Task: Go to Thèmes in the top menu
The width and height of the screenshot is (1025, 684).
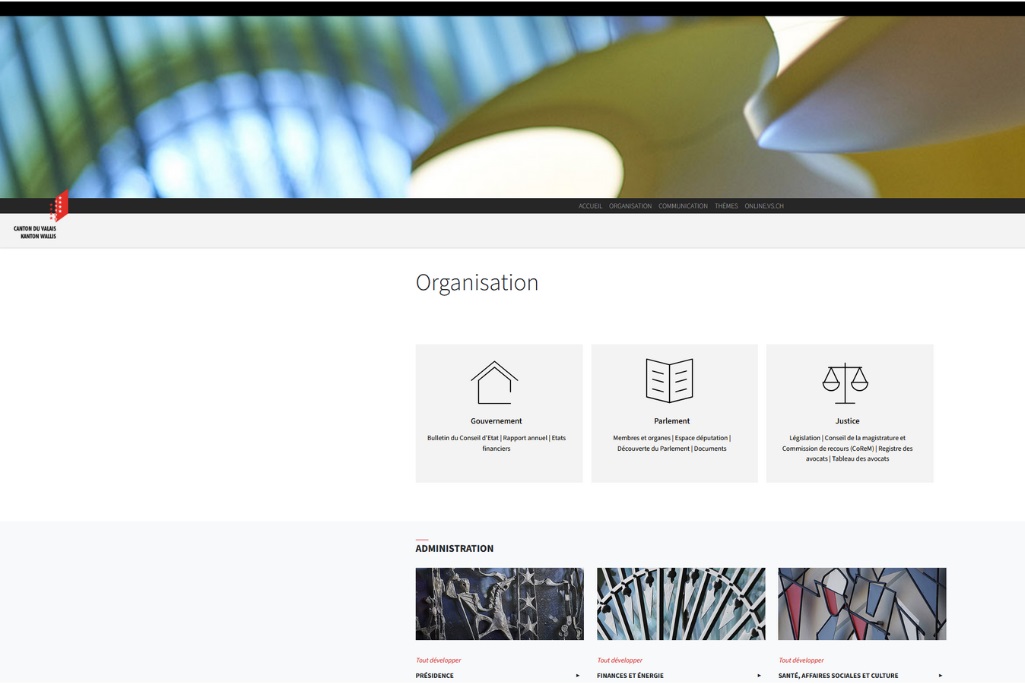Action: [x=726, y=206]
